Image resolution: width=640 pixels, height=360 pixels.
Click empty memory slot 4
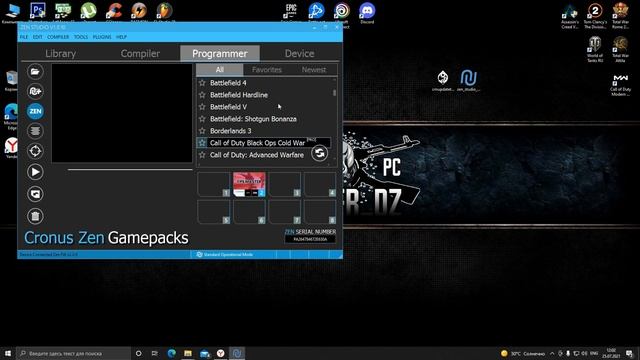[x=320, y=184]
